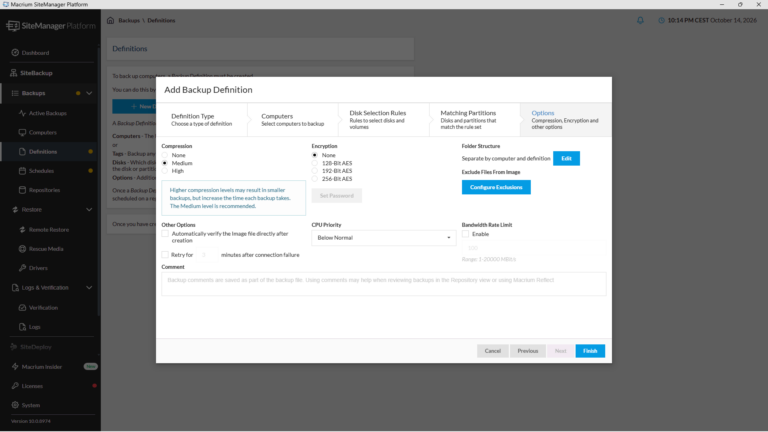Go to Computers wizard step
The height and width of the screenshot is (432, 768).
[x=292, y=120]
